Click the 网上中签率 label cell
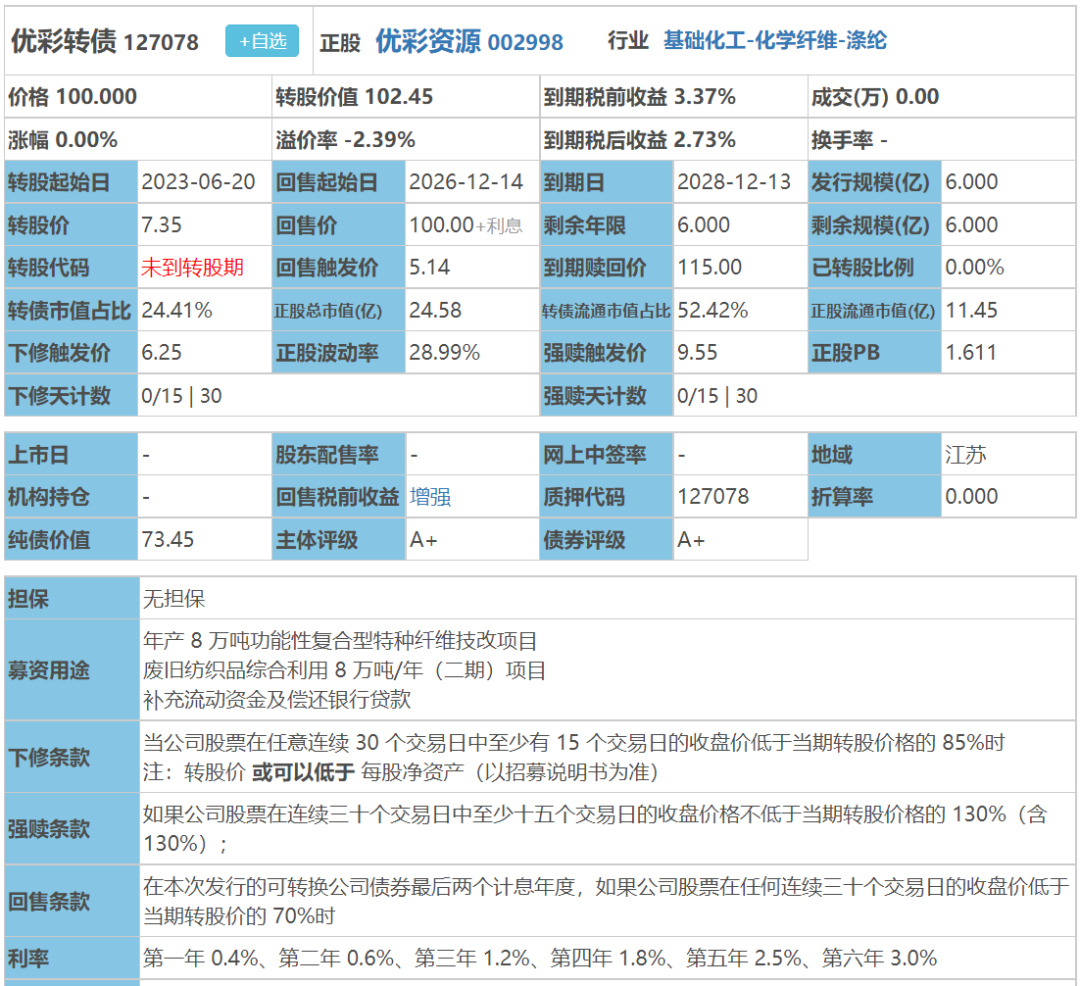Image resolution: width=1080 pixels, height=986 pixels. pos(606,454)
